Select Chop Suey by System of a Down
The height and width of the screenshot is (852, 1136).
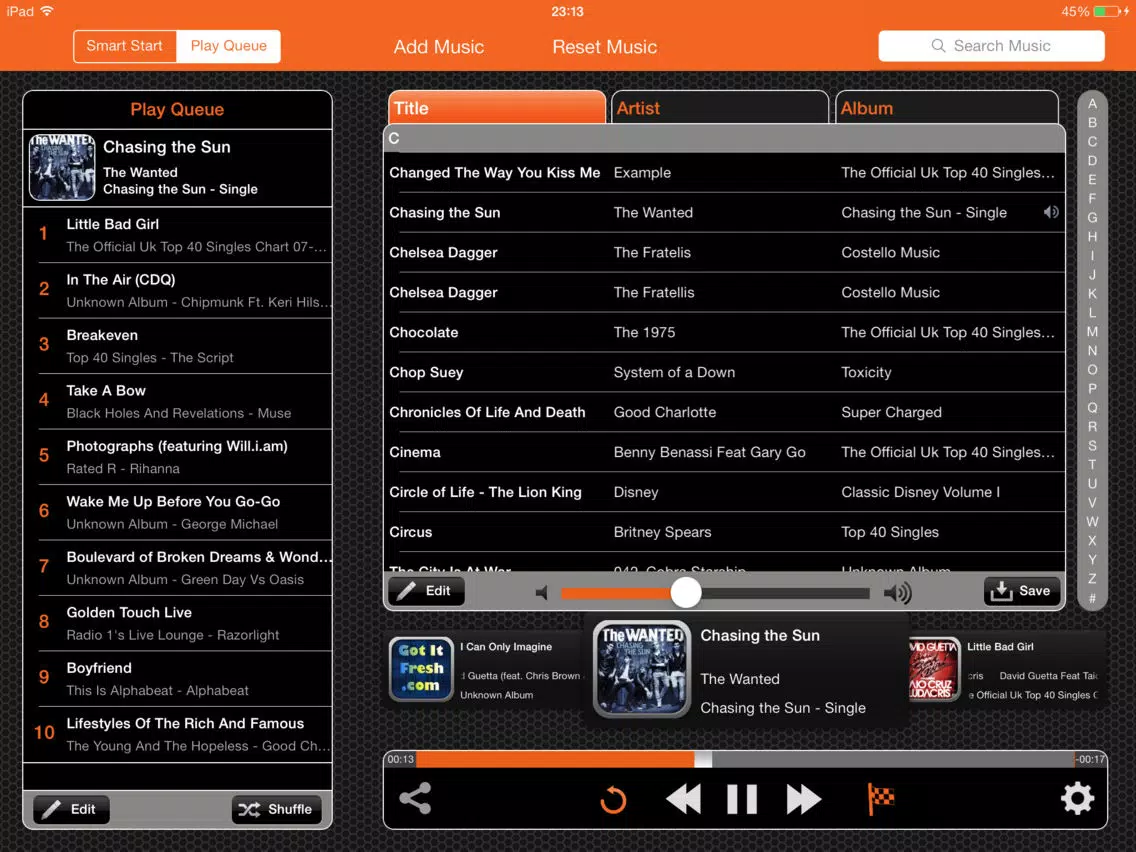pyautogui.click(x=724, y=372)
